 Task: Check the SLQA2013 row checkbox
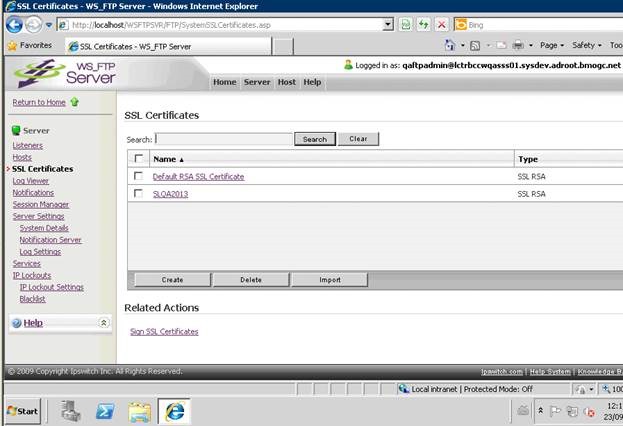[x=138, y=194]
